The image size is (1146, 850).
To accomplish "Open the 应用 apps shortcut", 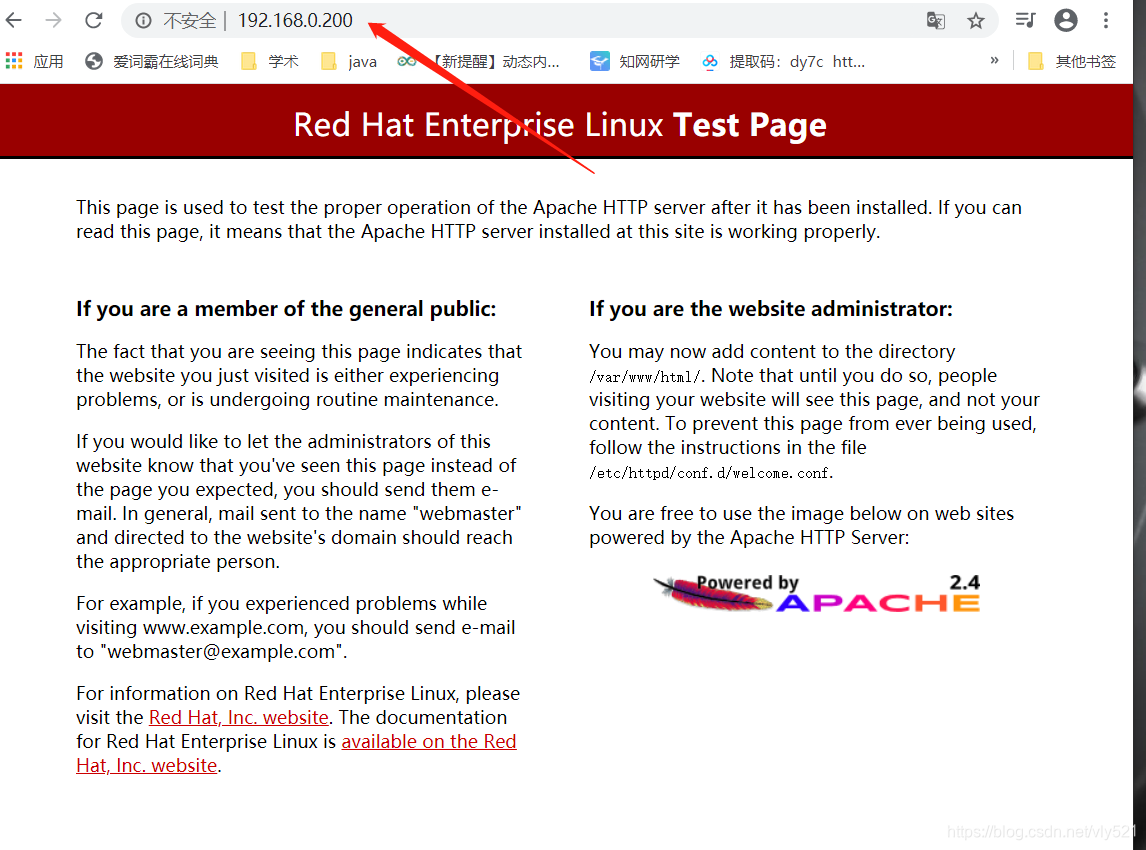I will pyautogui.click(x=34, y=61).
